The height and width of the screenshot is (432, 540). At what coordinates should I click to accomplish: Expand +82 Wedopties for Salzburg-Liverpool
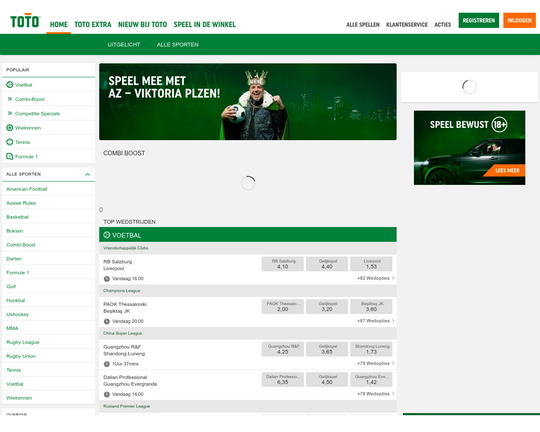click(376, 278)
